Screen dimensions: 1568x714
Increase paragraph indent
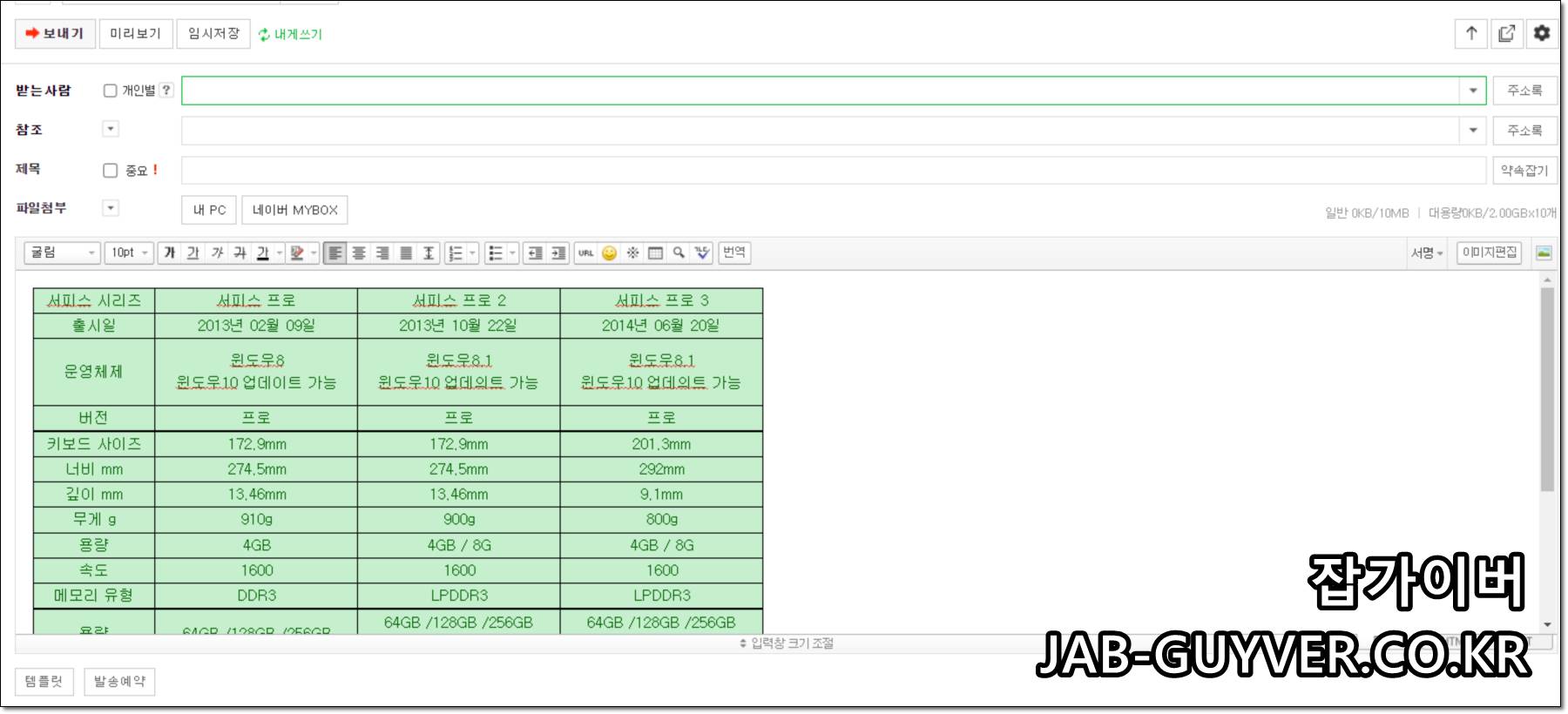click(x=558, y=253)
